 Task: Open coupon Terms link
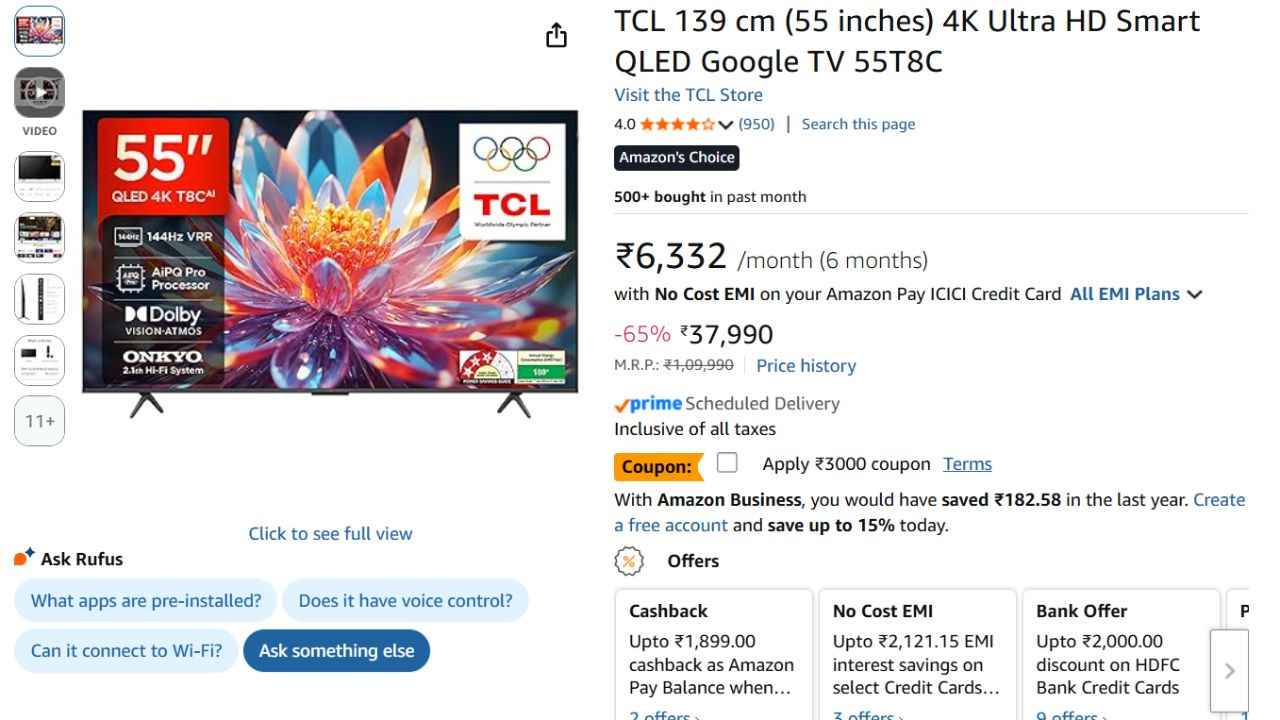tap(967, 464)
